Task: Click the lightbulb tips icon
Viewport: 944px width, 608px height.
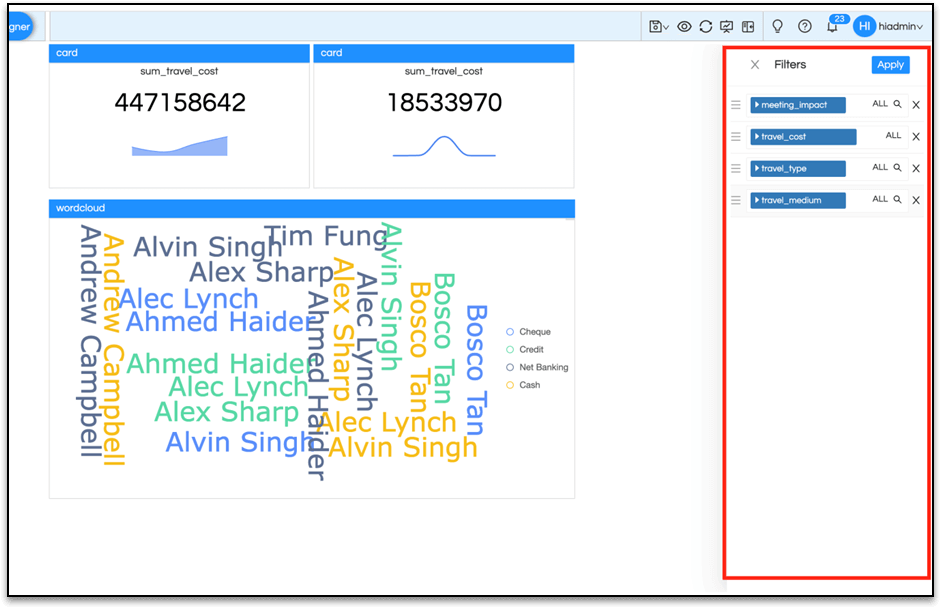Action: (x=777, y=26)
